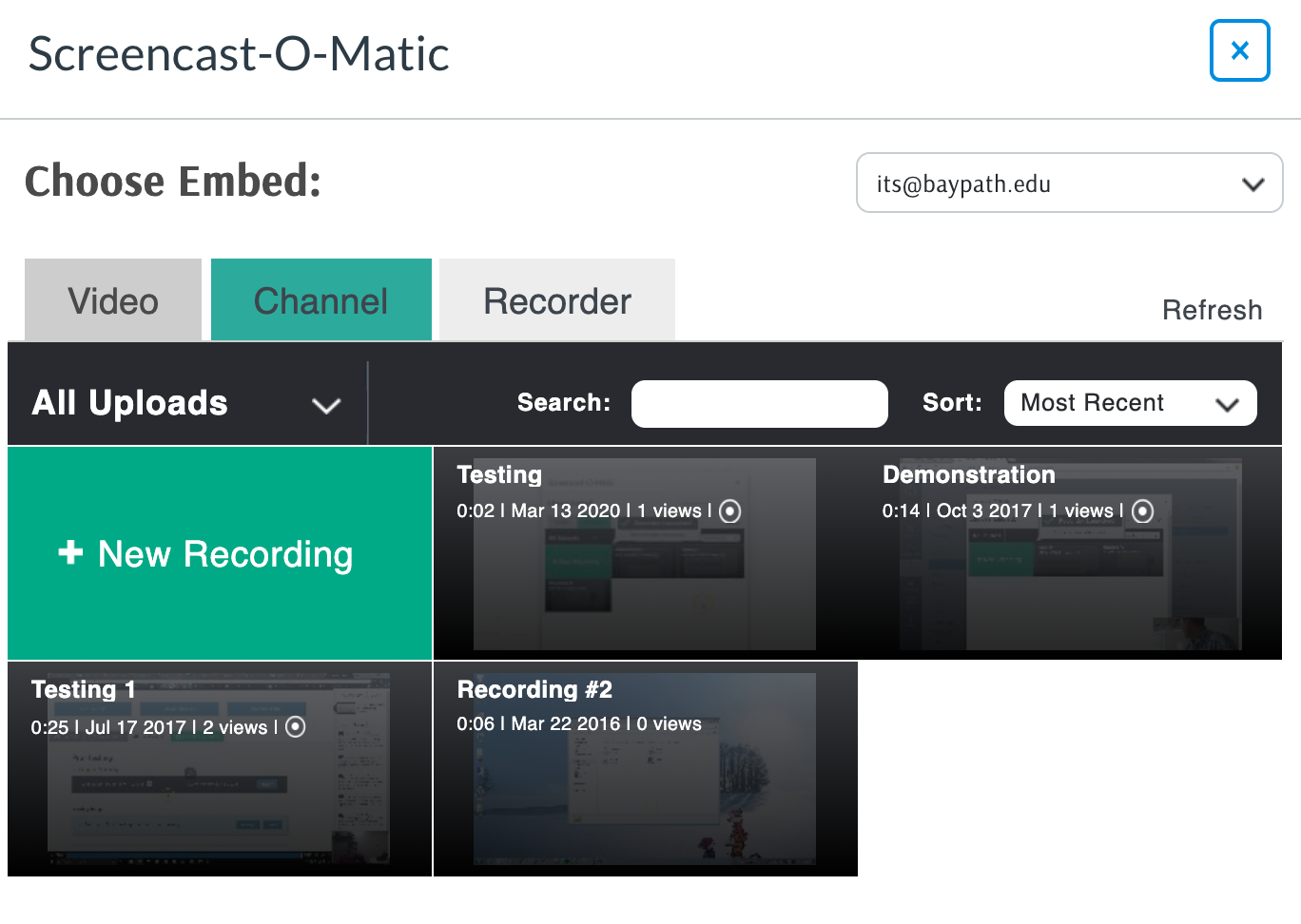The width and height of the screenshot is (1301, 924).
Task: Click the plus icon beside New Recording
Action: pos(71,552)
